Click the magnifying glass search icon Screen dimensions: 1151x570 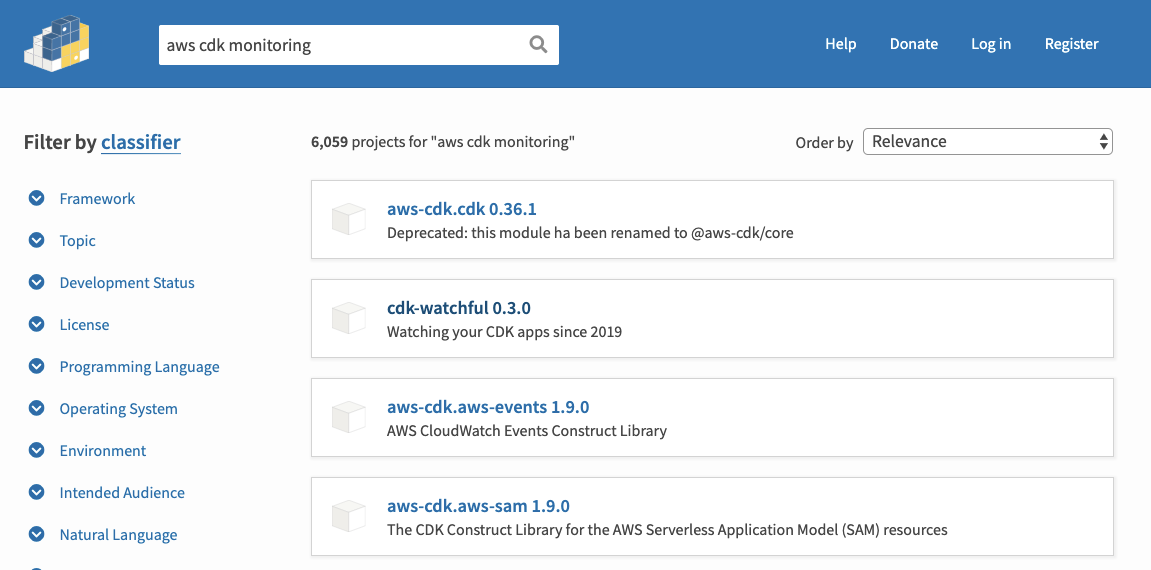point(538,45)
